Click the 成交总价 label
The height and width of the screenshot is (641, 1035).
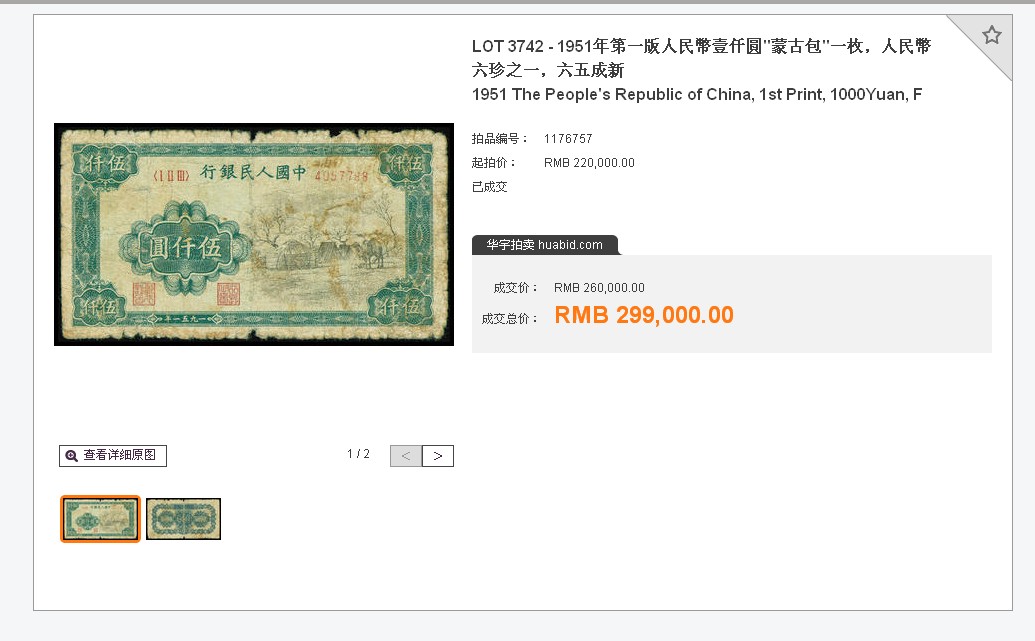pos(509,319)
